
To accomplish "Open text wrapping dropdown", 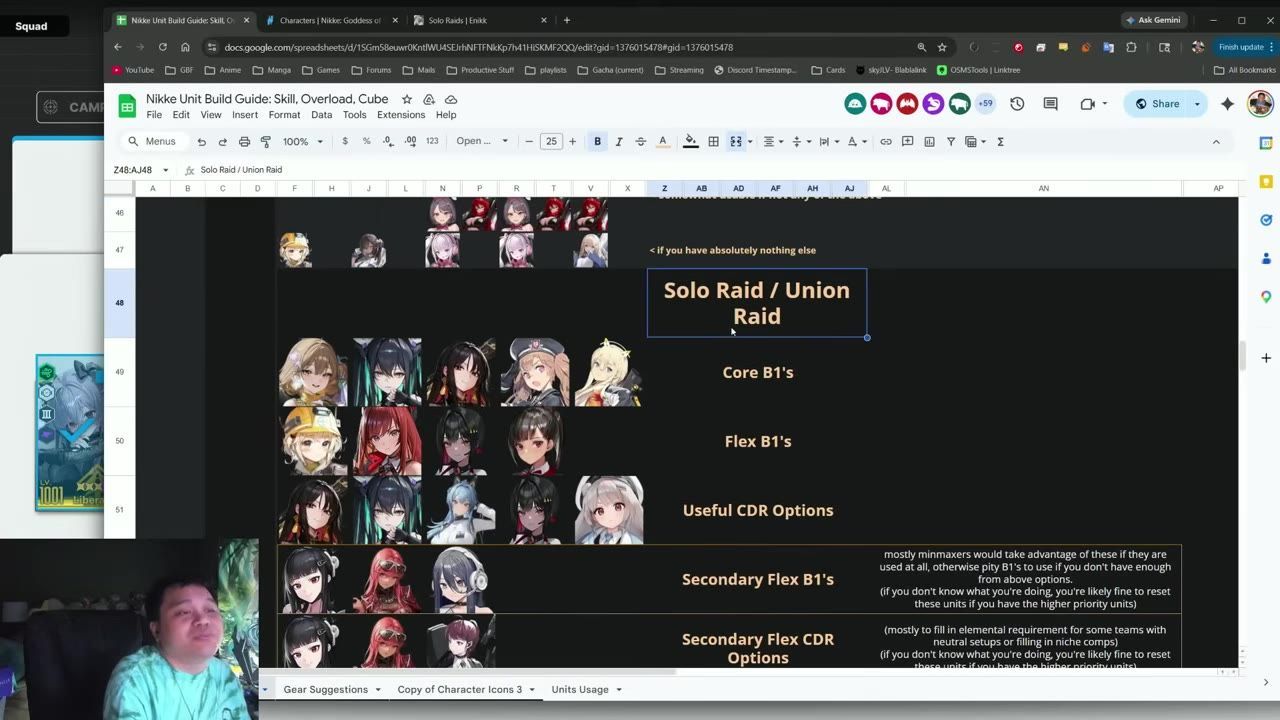I will tap(828, 142).
